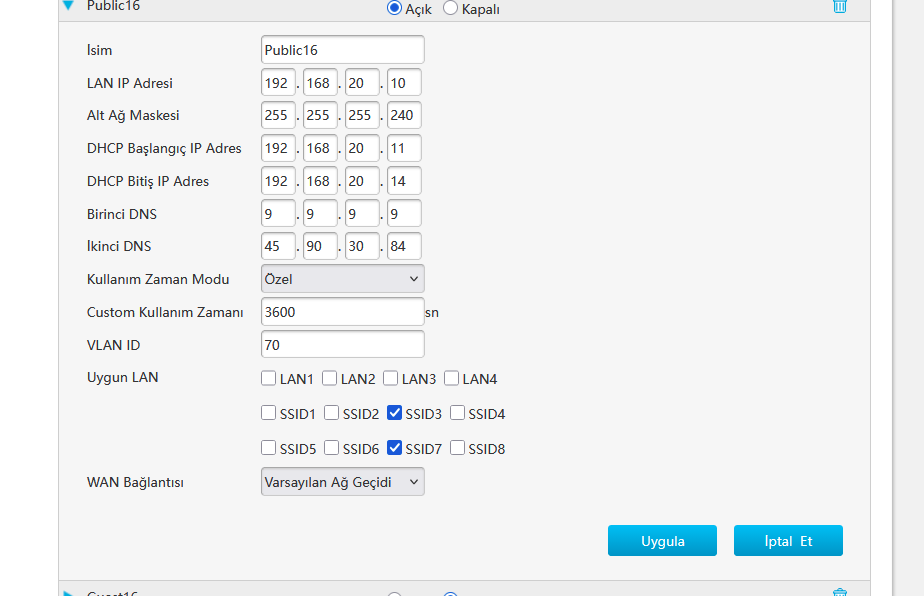
Task: Click the İsim field containing Public16
Action: point(342,50)
